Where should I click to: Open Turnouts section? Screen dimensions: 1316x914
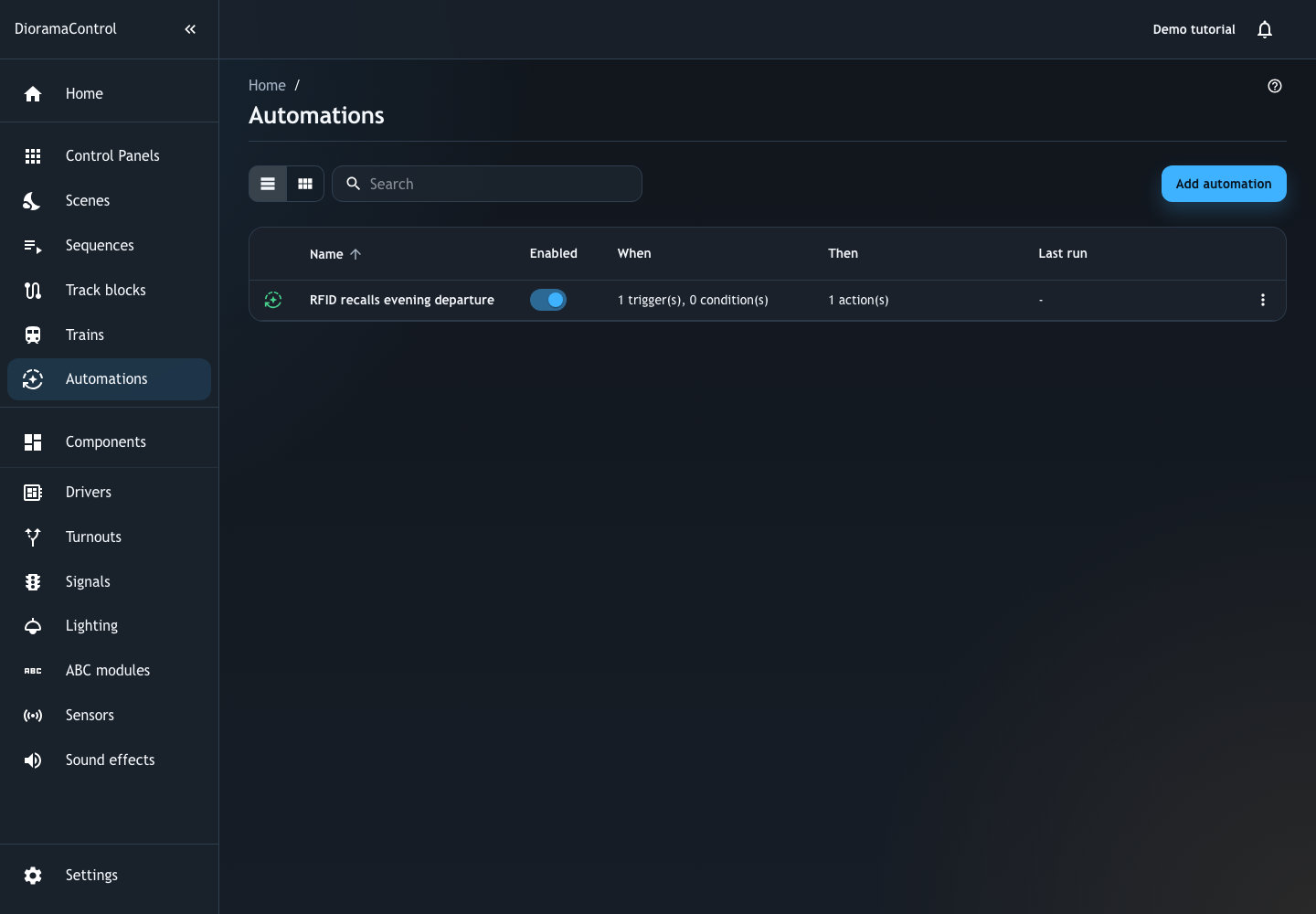click(x=110, y=537)
